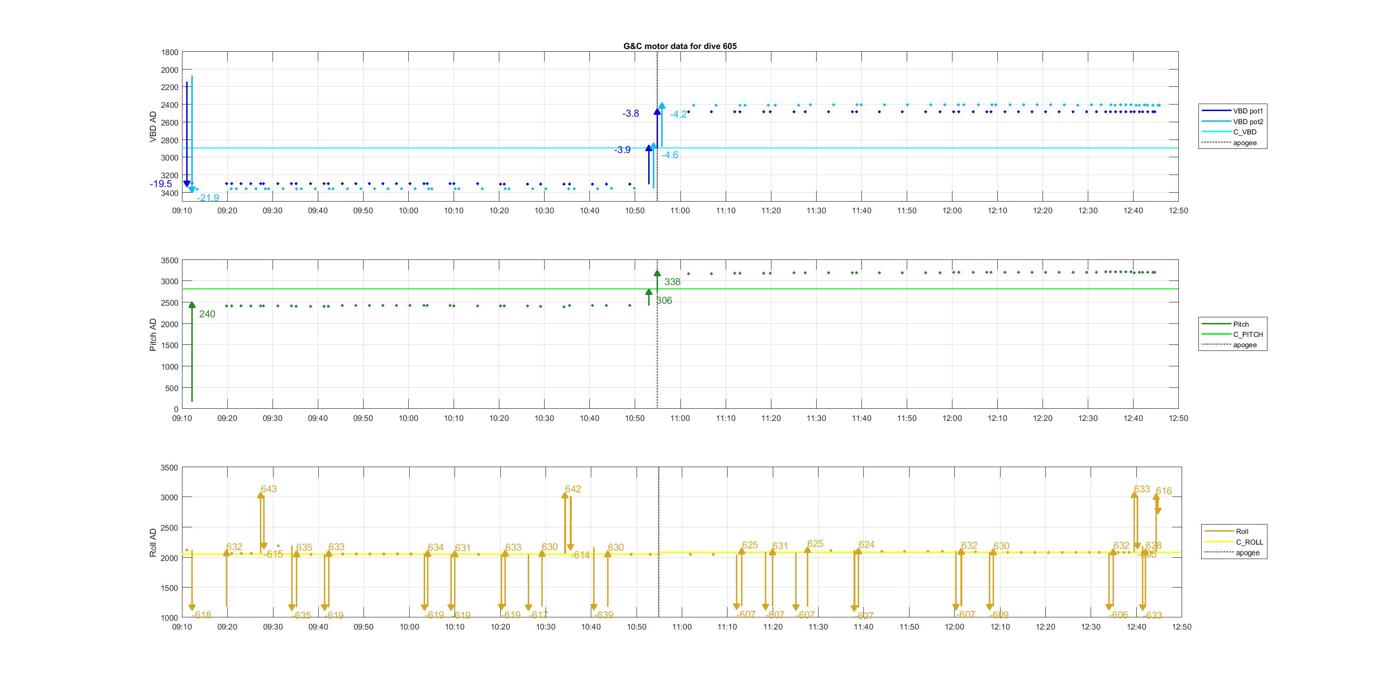Click the '0' tick on Pitch axis

point(177,410)
